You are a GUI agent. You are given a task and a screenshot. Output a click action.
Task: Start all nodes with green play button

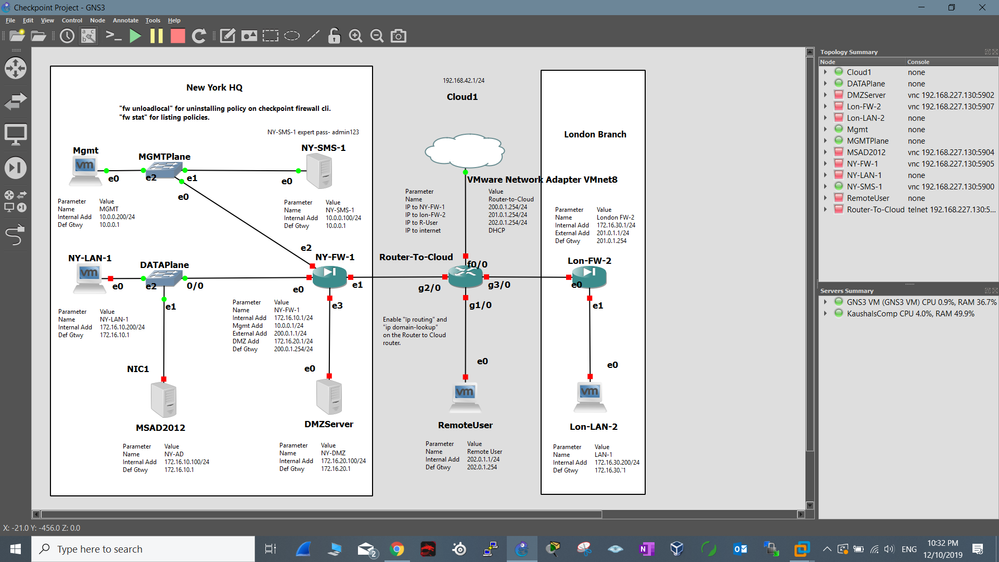(x=135, y=36)
